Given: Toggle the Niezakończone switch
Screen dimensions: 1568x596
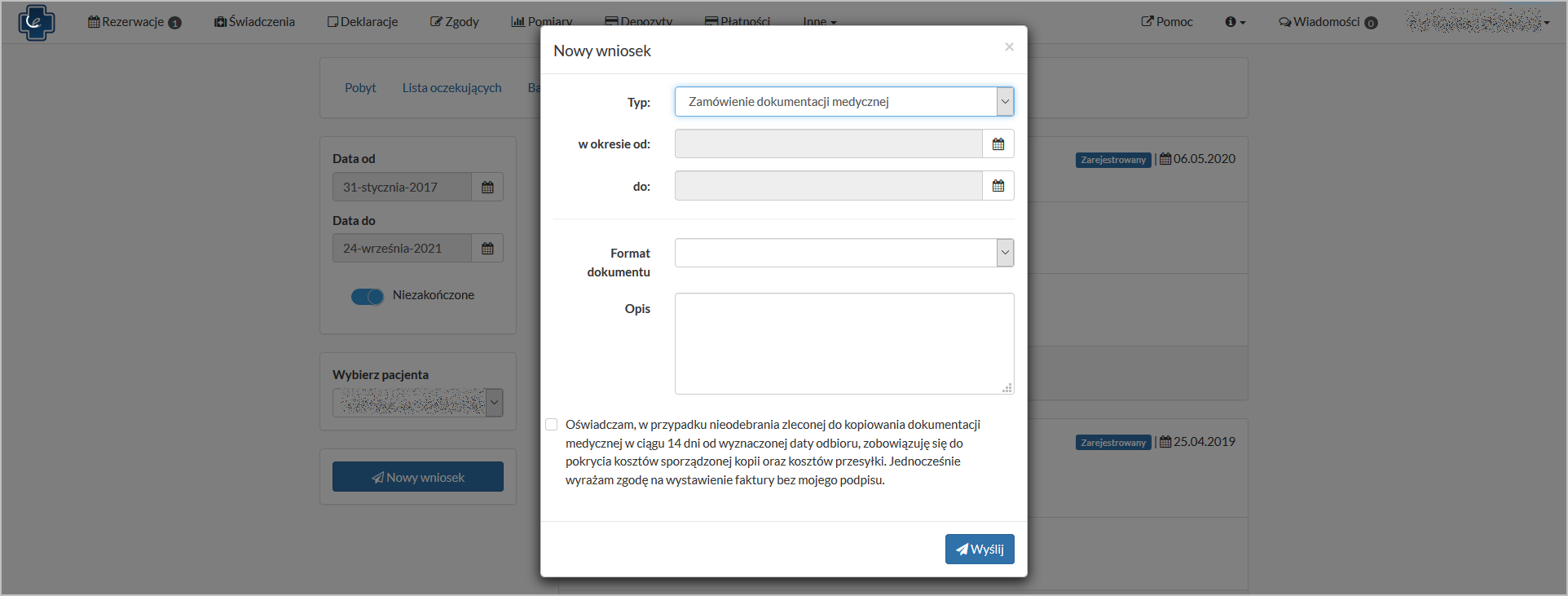Looking at the screenshot, I should point(368,296).
